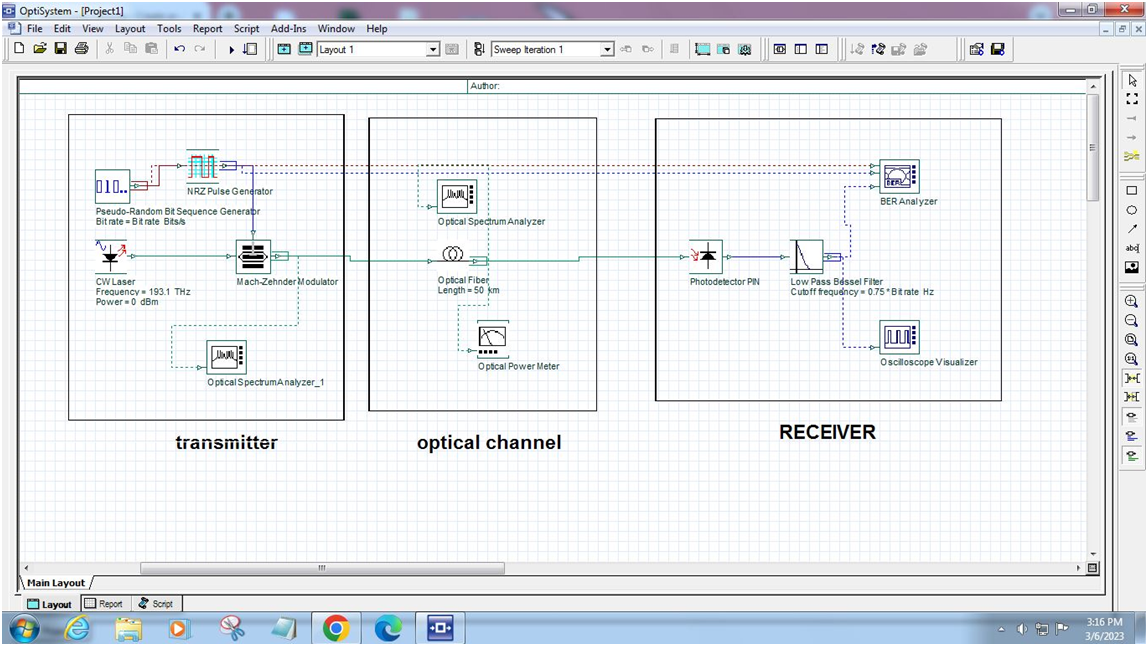Open the Layout menu
Image resolution: width=1148 pixels, height=646 pixels.
point(130,29)
